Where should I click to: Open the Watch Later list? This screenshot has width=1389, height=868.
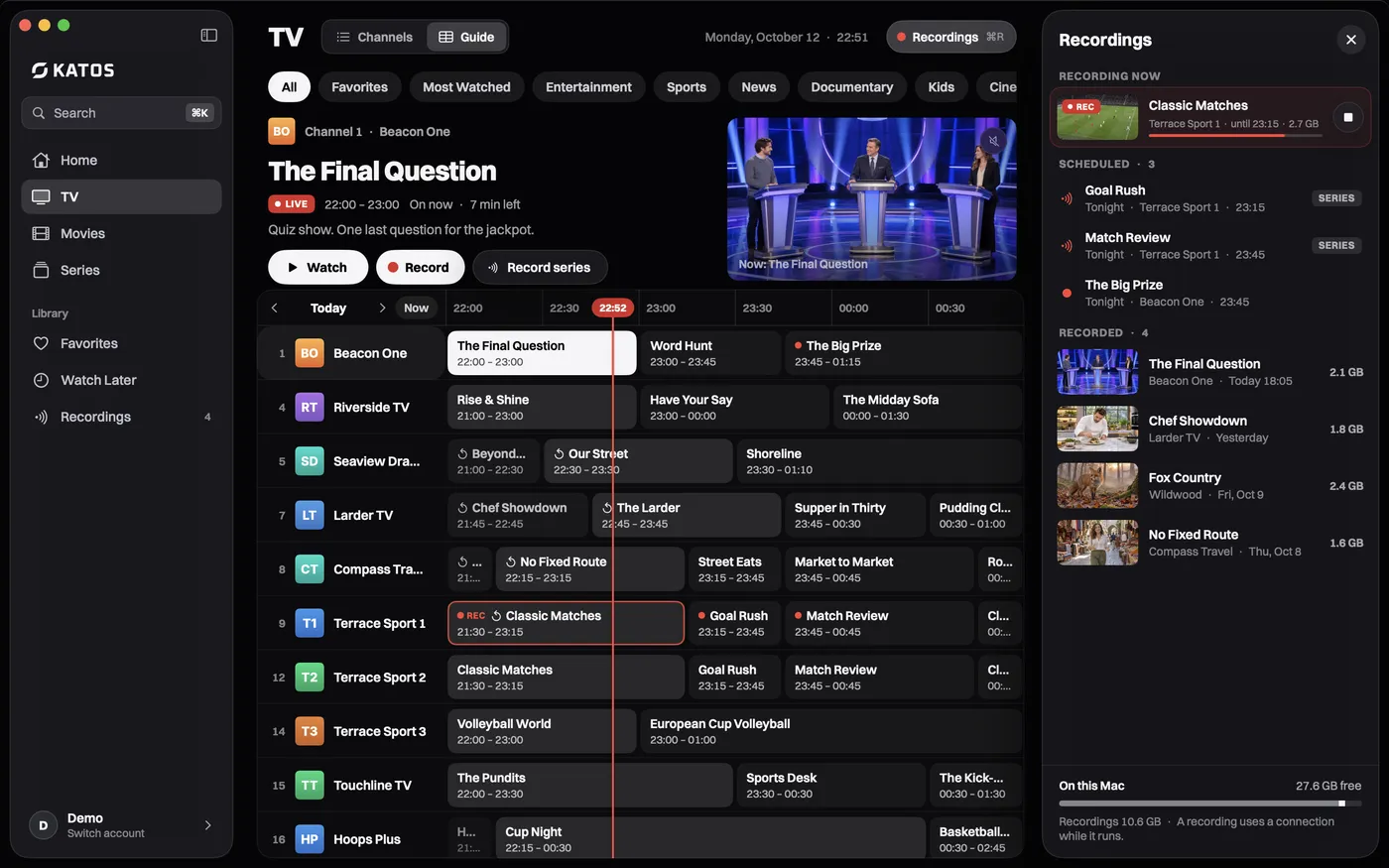point(121,381)
